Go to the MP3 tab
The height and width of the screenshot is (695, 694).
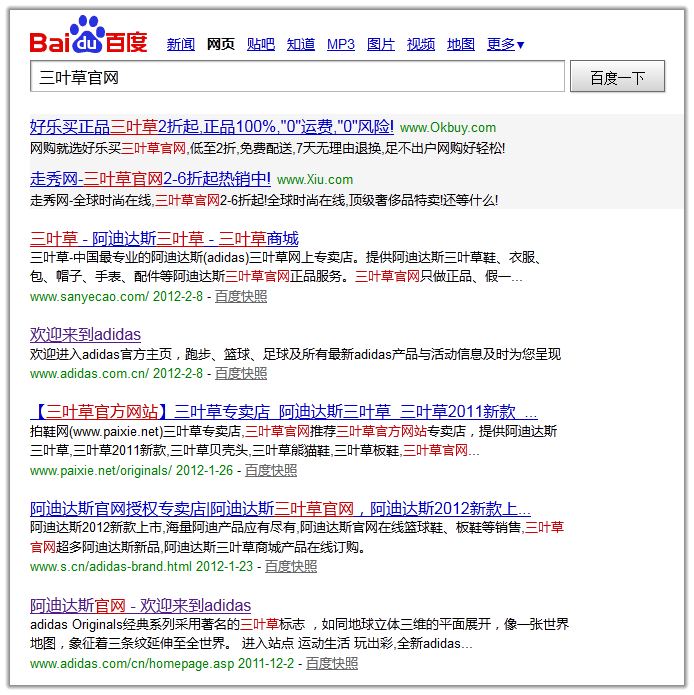pyautogui.click(x=341, y=44)
